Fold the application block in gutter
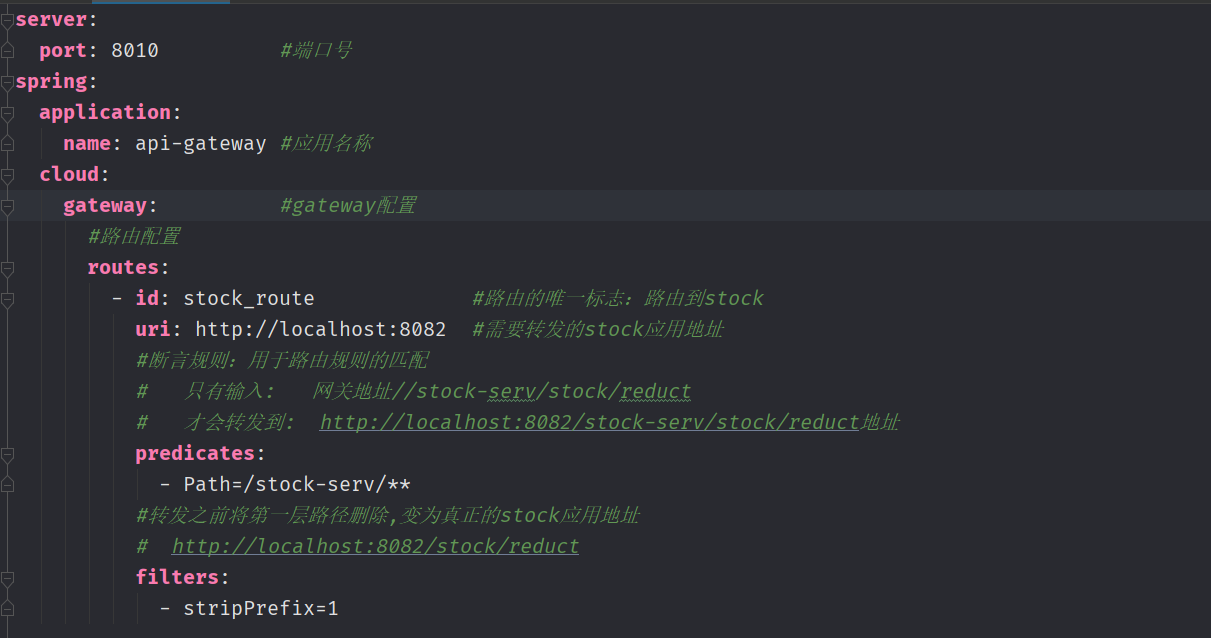Image resolution: width=1211 pixels, height=638 pixels. click(x=7, y=112)
